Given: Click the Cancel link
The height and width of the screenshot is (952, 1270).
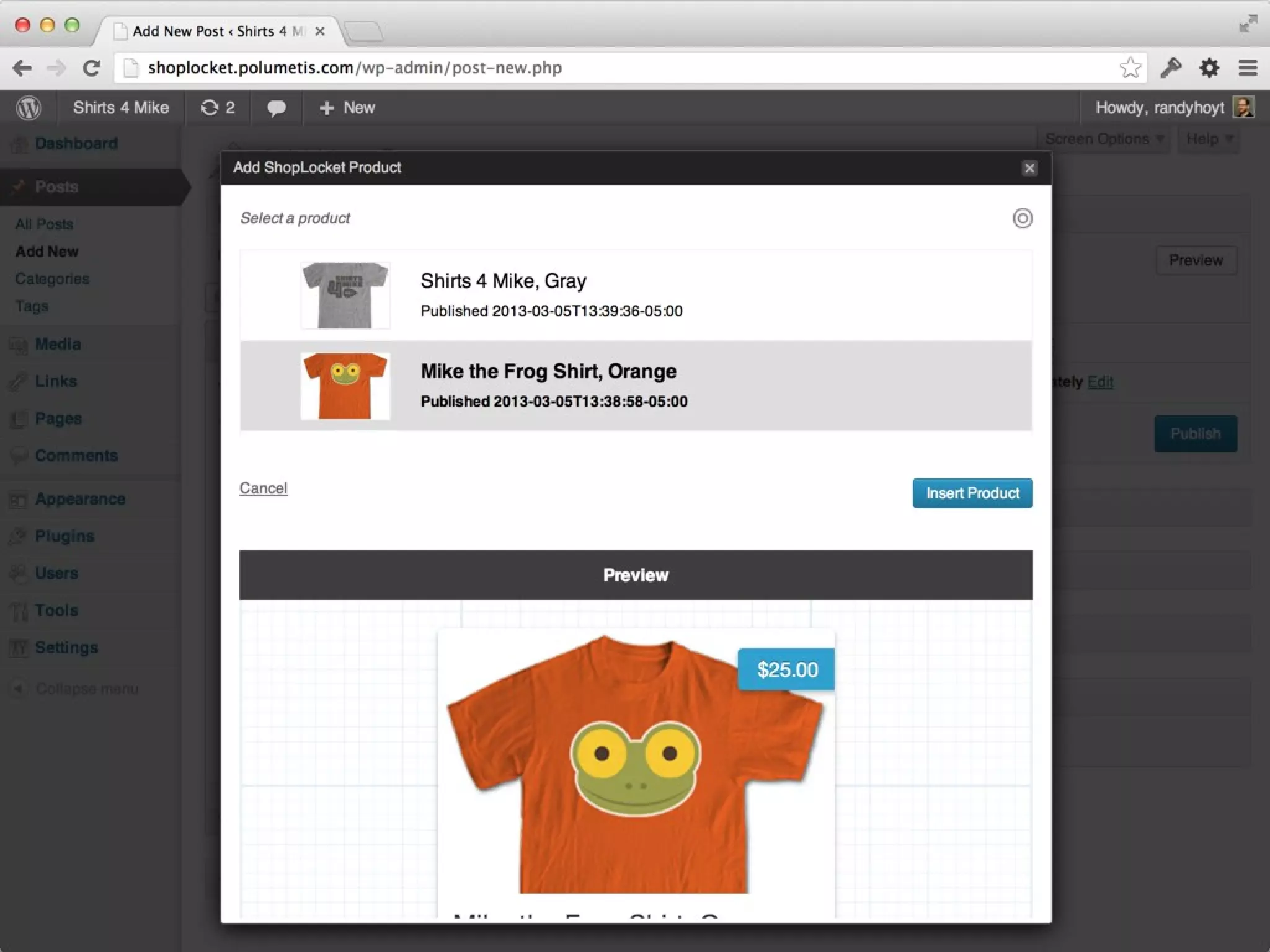Looking at the screenshot, I should [264, 488].
